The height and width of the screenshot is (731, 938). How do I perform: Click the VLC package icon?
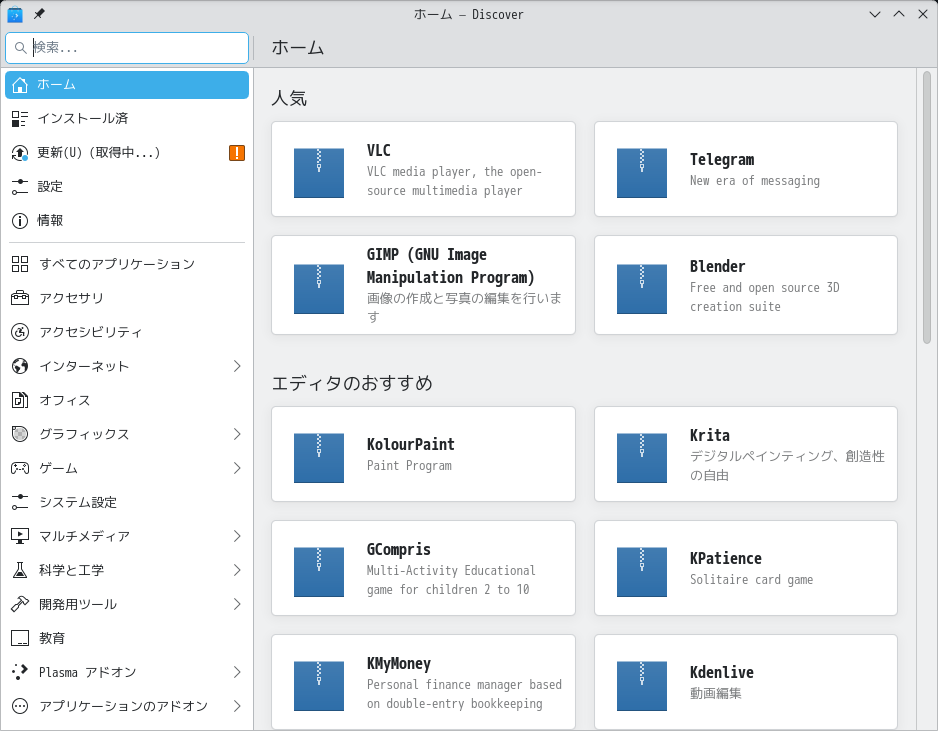(x=319, y=173)
